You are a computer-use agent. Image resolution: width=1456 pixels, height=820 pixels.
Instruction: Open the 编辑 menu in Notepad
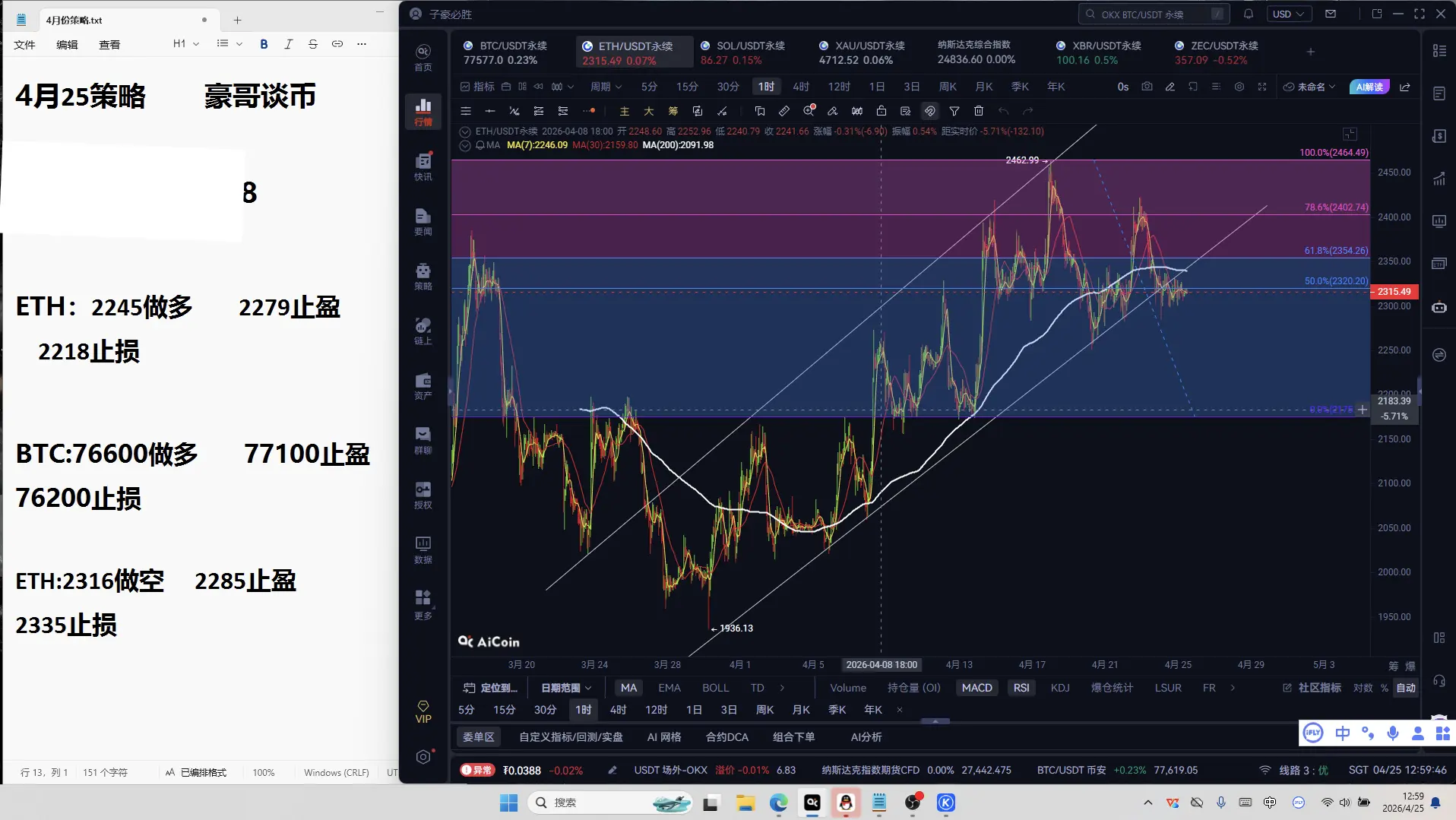coord(67,45)
